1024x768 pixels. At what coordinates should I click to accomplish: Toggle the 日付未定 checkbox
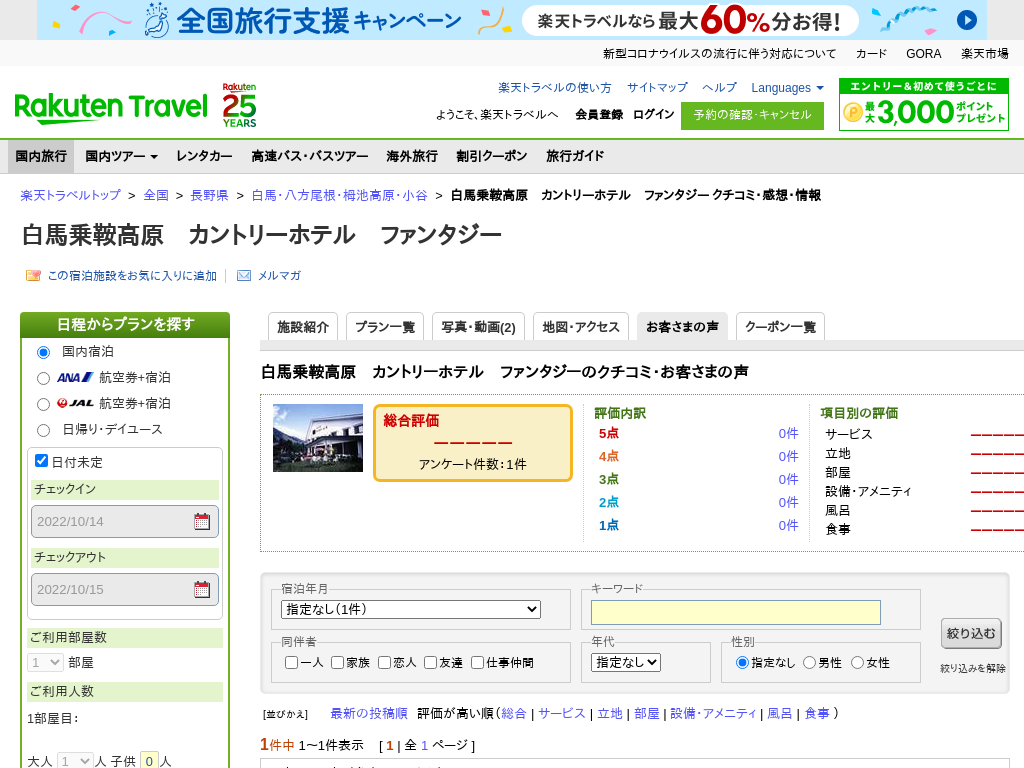tap(41, 461)
